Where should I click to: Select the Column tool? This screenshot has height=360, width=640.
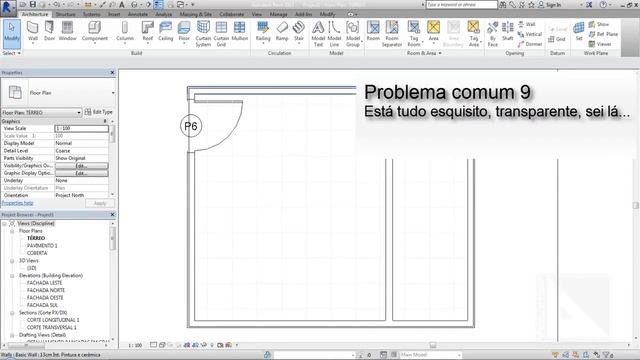point(125,32)
